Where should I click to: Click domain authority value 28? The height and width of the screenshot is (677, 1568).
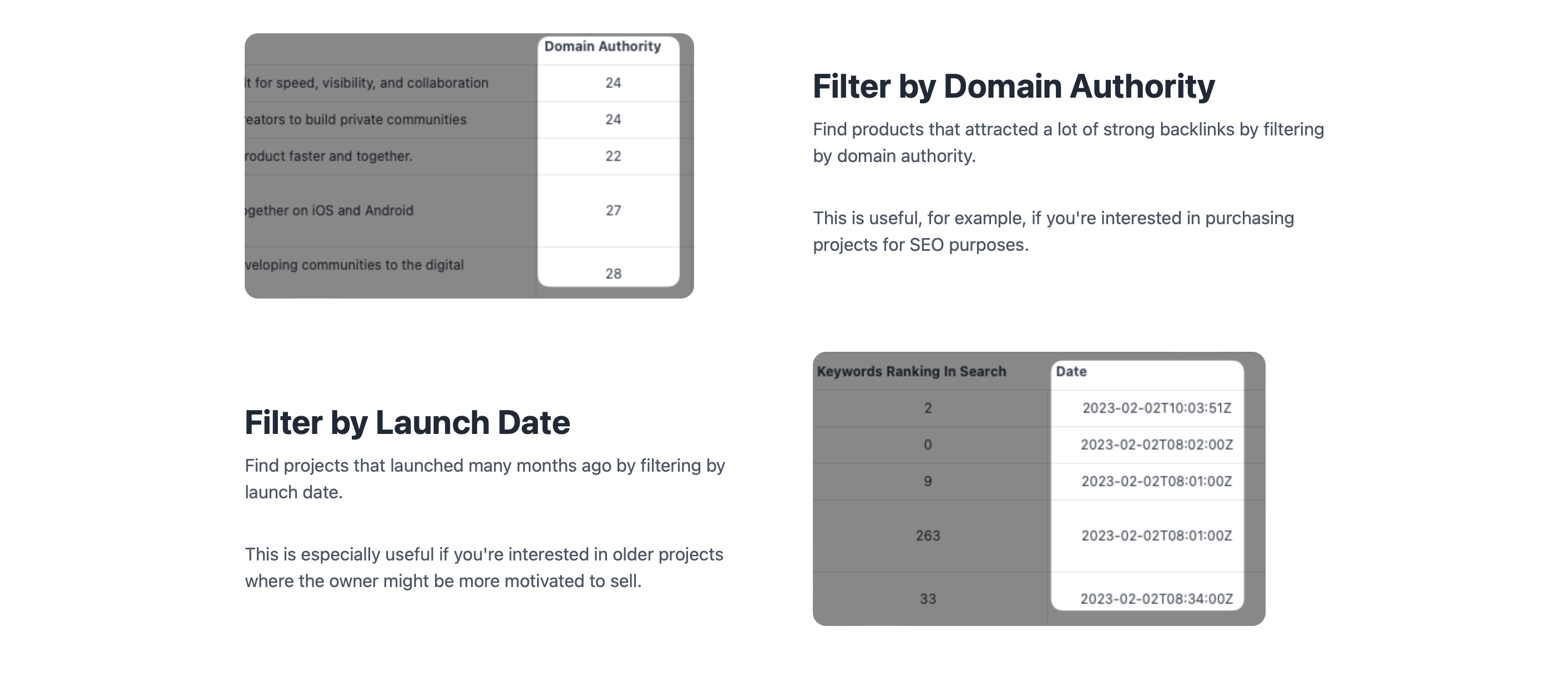click(x=613, y=274)
